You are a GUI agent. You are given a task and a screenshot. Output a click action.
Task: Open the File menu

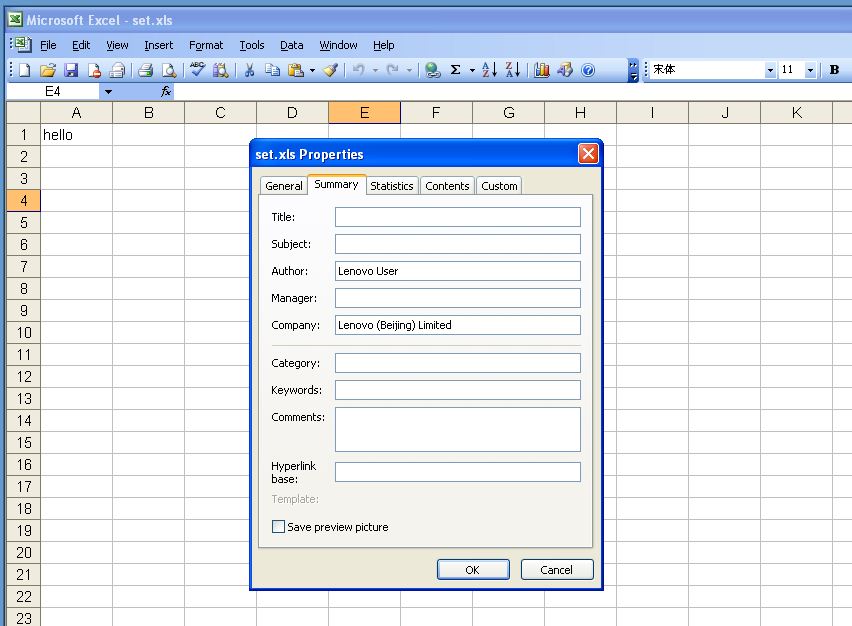48,45
